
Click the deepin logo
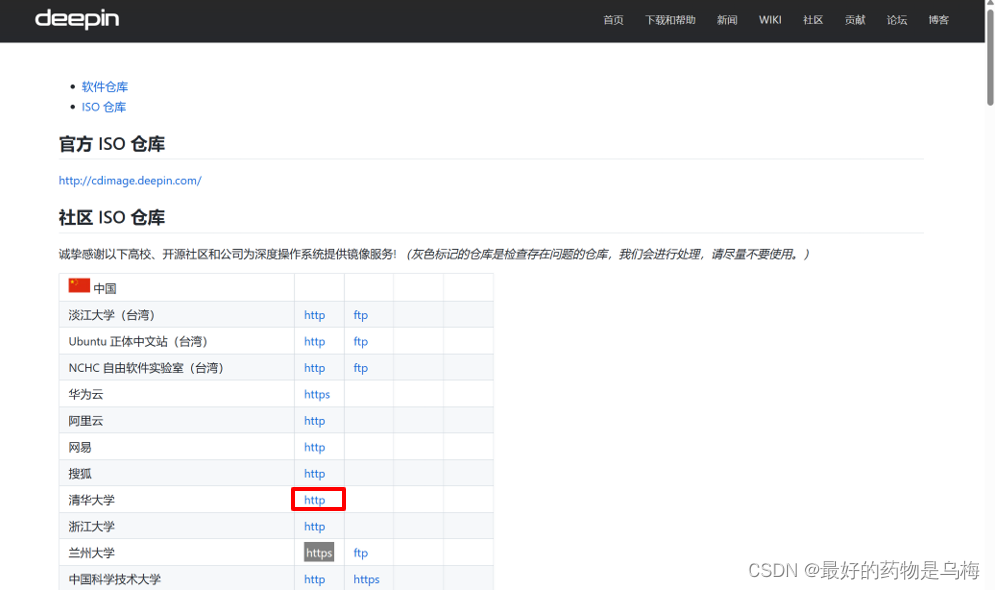pyautogui.click(x=76, y=19)
